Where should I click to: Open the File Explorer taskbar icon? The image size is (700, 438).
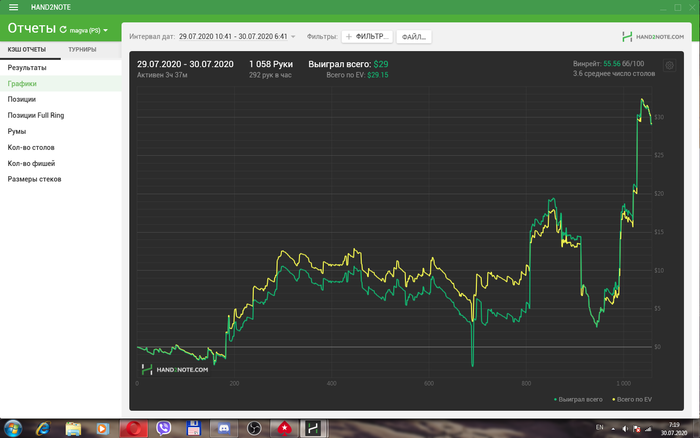(x=73, y=429)
